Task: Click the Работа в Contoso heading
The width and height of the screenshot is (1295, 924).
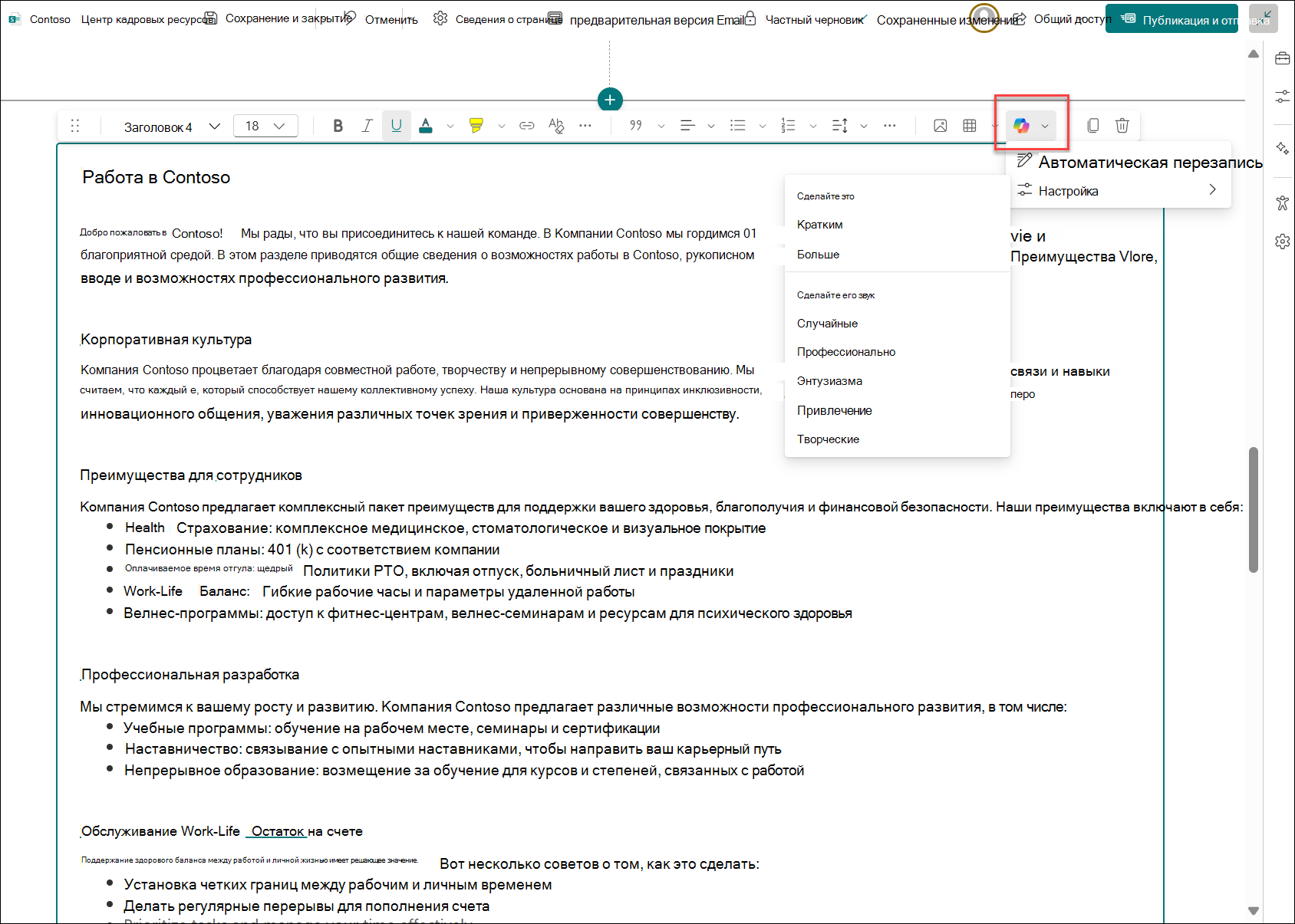Action: coord(156,177)
